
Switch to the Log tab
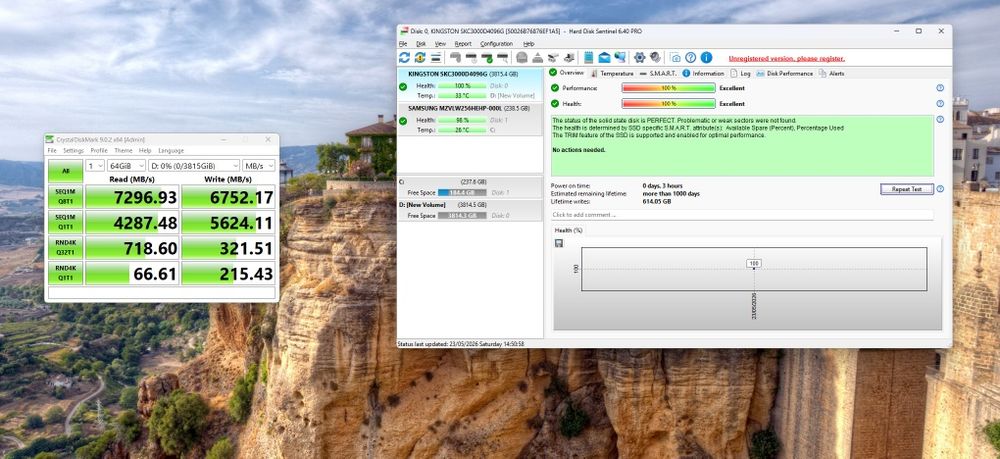740,73
